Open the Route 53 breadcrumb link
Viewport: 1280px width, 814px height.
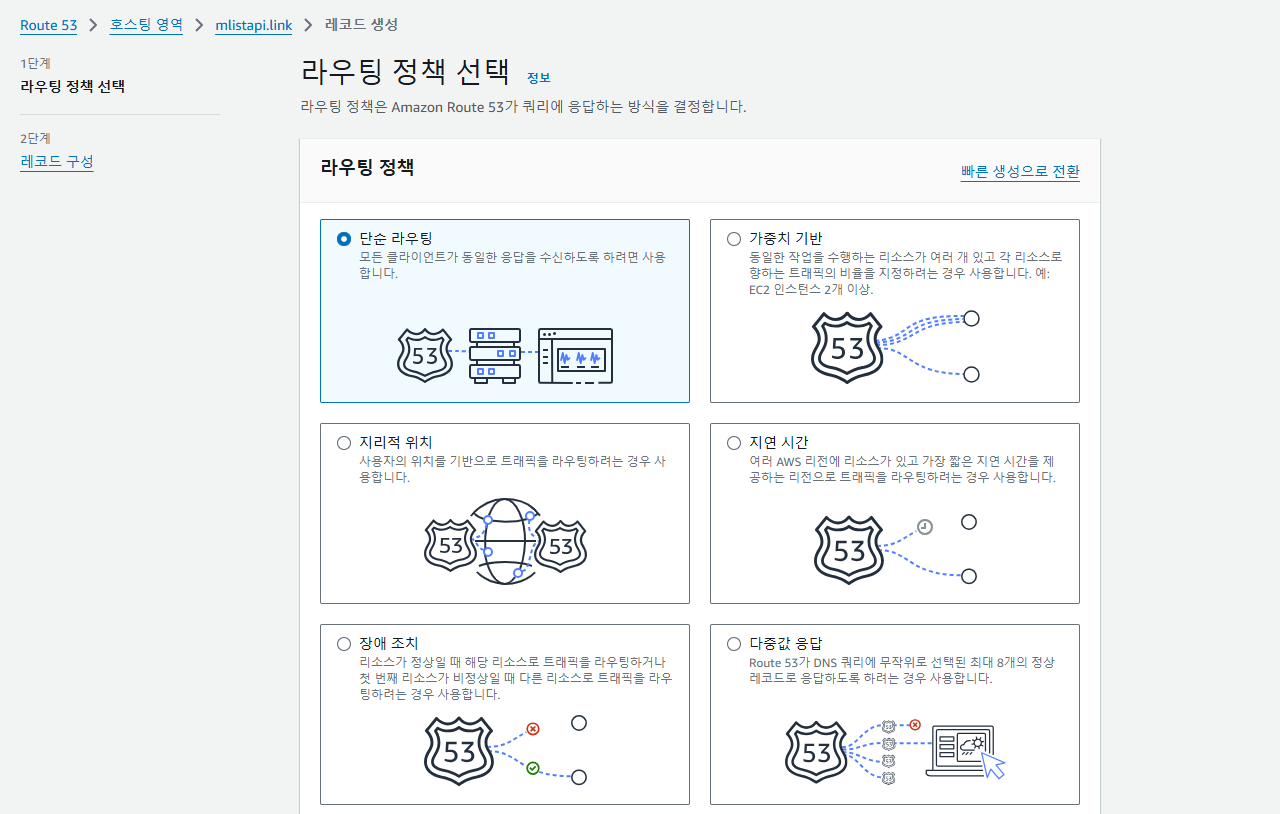(48, 25)
